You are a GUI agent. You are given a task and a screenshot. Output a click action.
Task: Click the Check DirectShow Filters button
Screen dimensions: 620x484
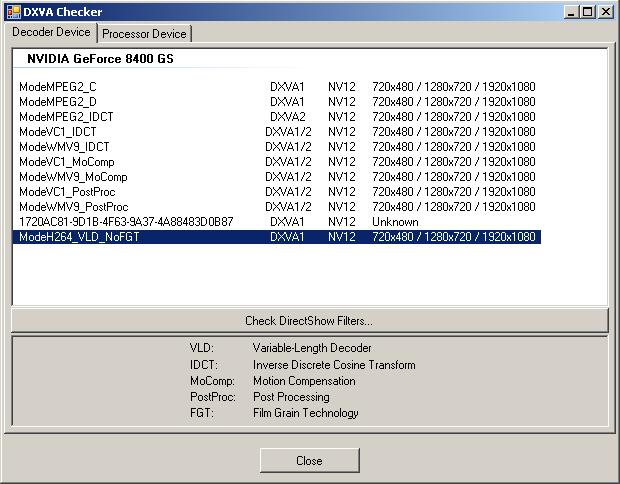coord(309,321)
